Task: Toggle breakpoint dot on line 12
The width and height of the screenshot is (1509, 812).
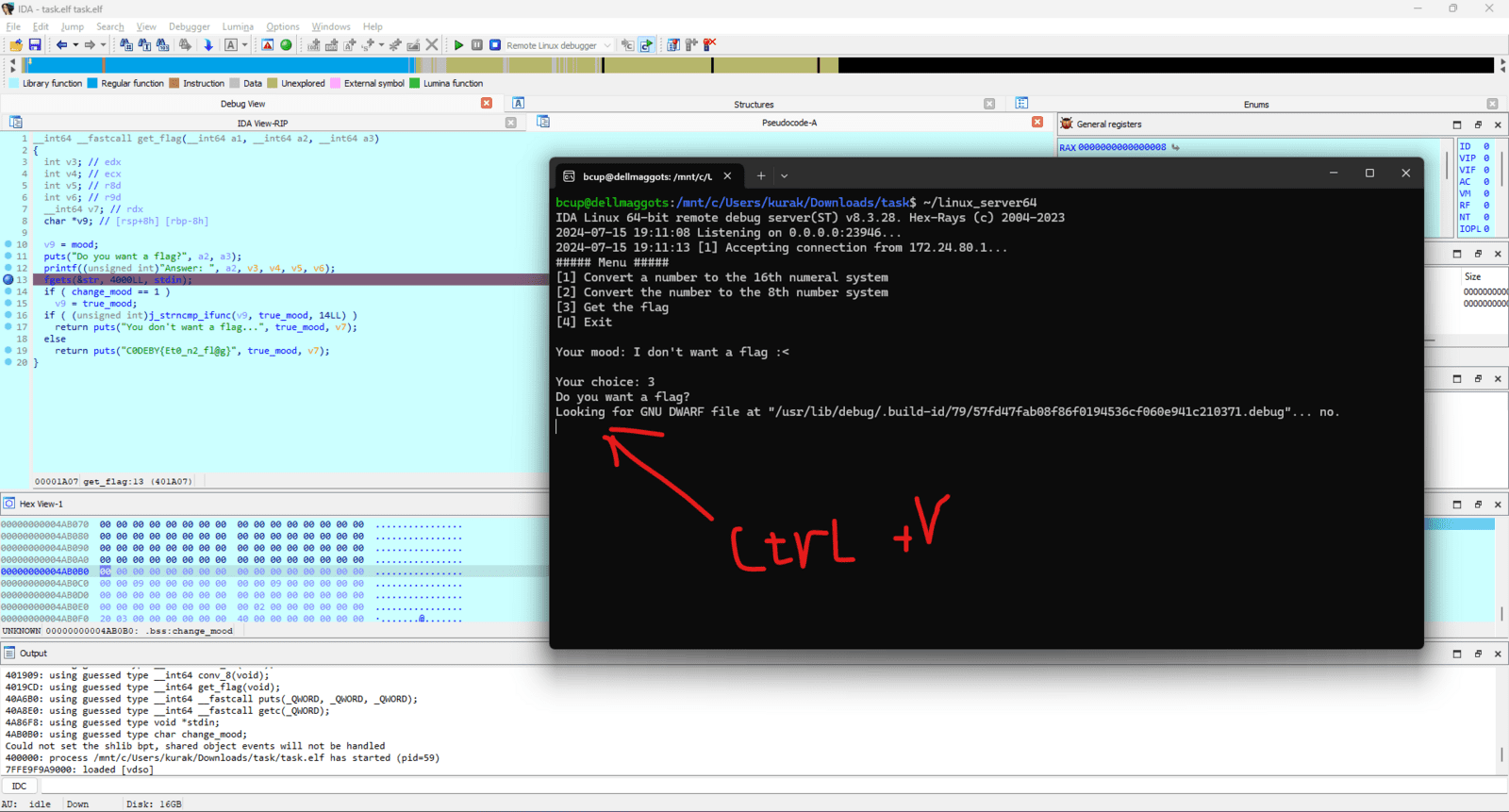Action: pos(8,268)
